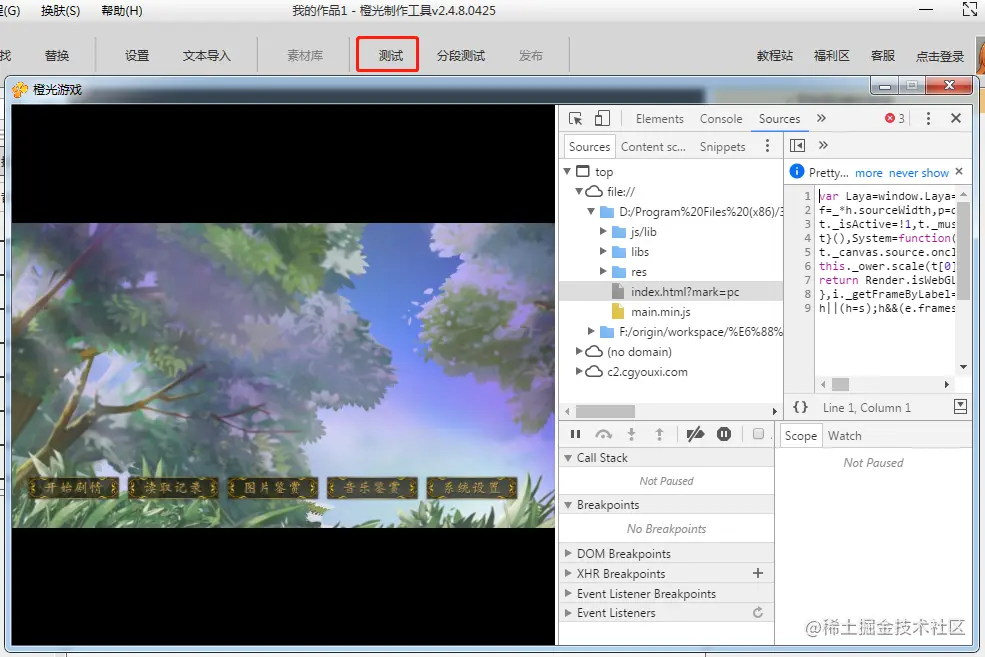
Task: Collapse the top tree node
Action: pos(567,171)
